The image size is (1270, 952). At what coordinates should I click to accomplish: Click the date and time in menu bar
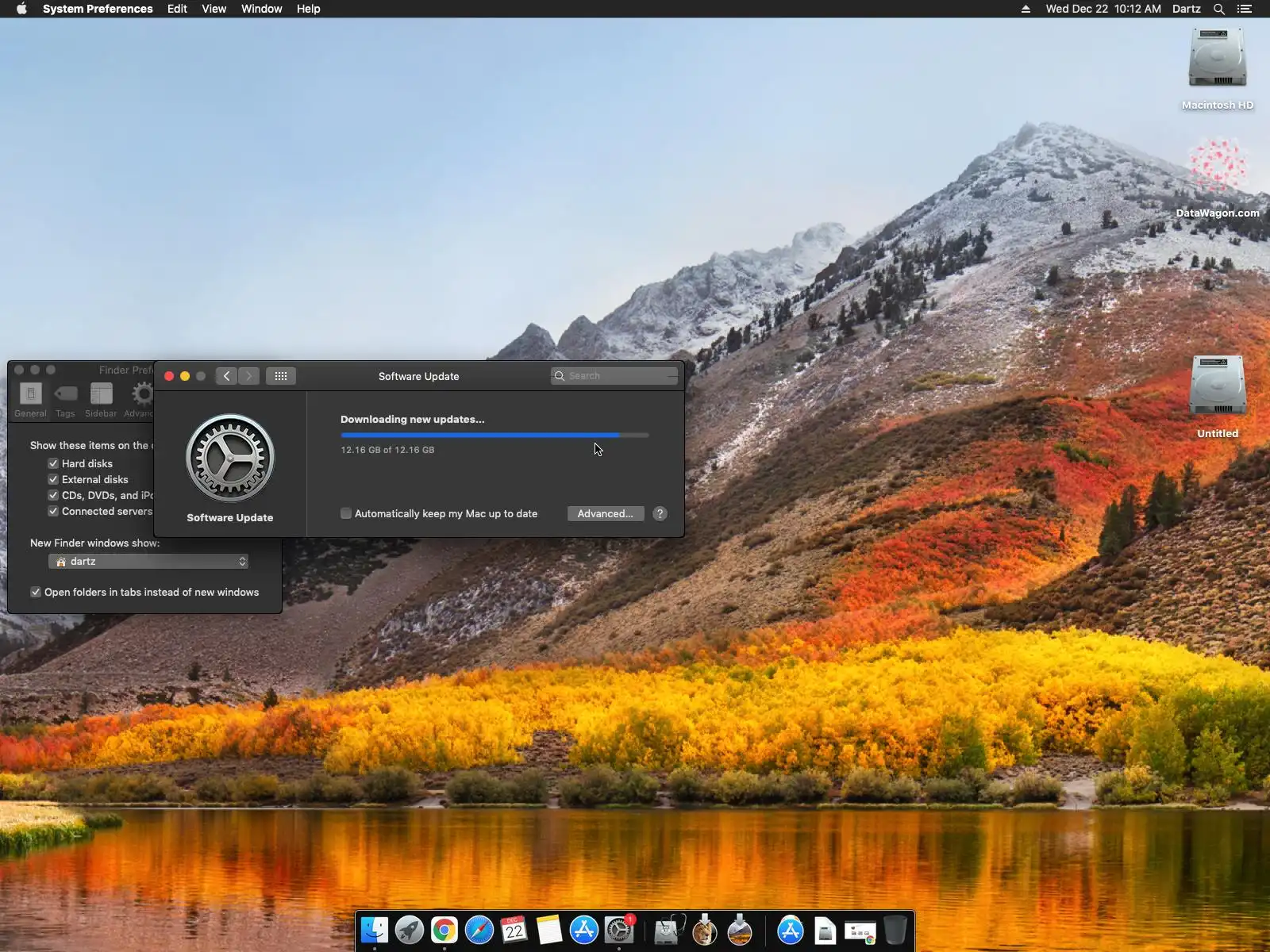click(x=1103, y=9)
